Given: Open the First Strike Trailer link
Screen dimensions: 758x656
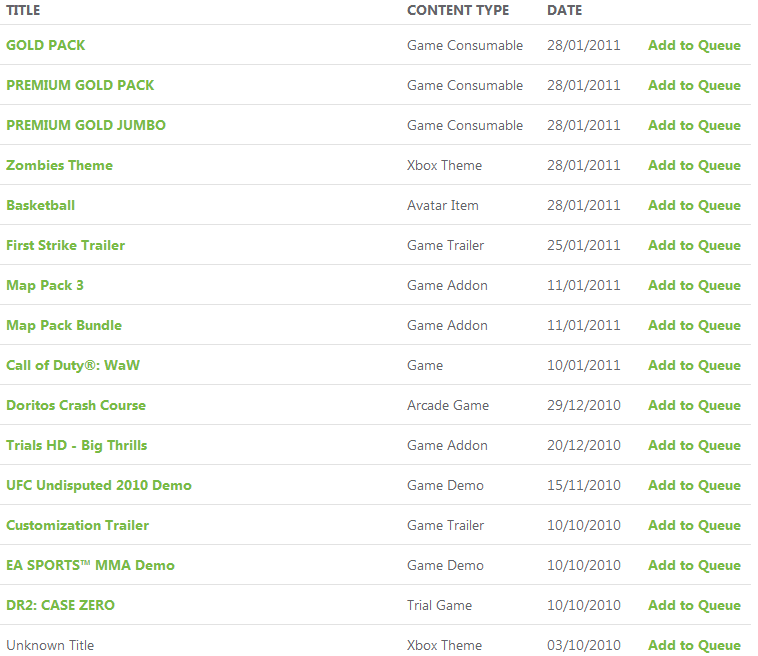Looking at the screenshot, I should point(65,245).
